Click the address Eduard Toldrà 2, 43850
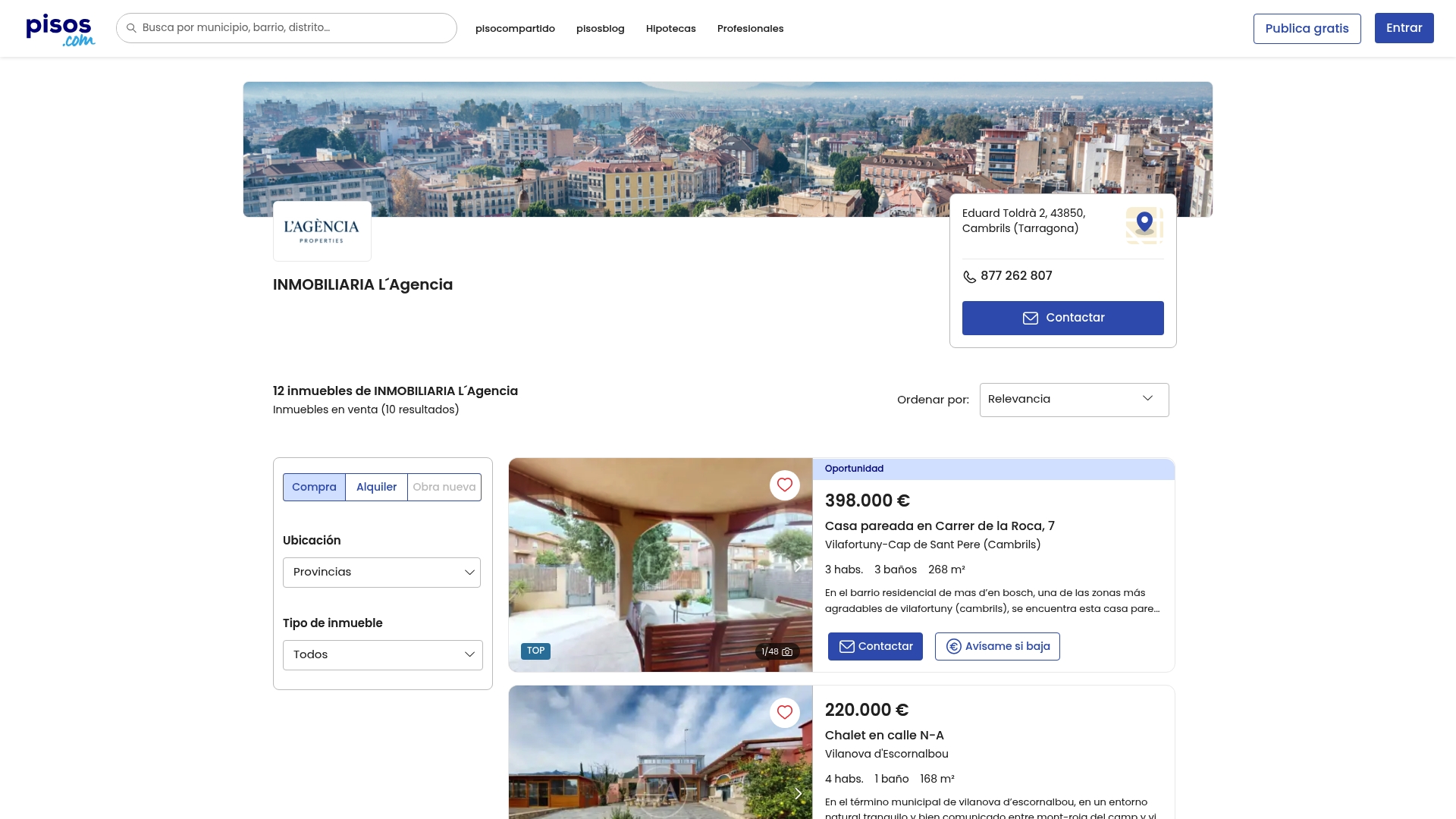 (x=1024, y=221)
